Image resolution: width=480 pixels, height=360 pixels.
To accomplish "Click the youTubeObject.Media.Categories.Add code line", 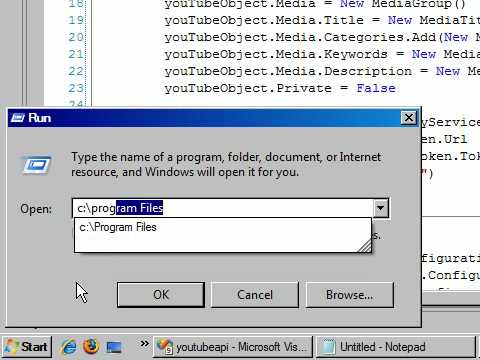I will click(x=322, y=37).
